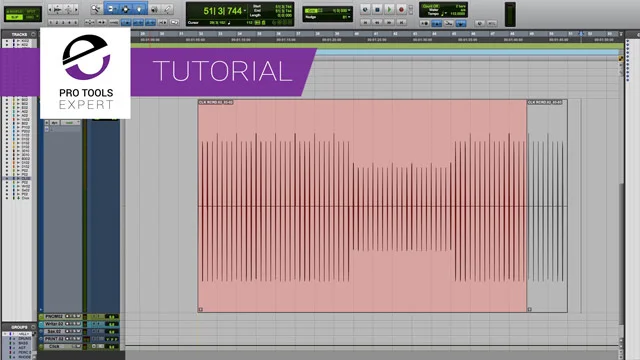Select the Scrubber speaker tool
Viewport: 640px width, 360px height.
click(154, 9)
